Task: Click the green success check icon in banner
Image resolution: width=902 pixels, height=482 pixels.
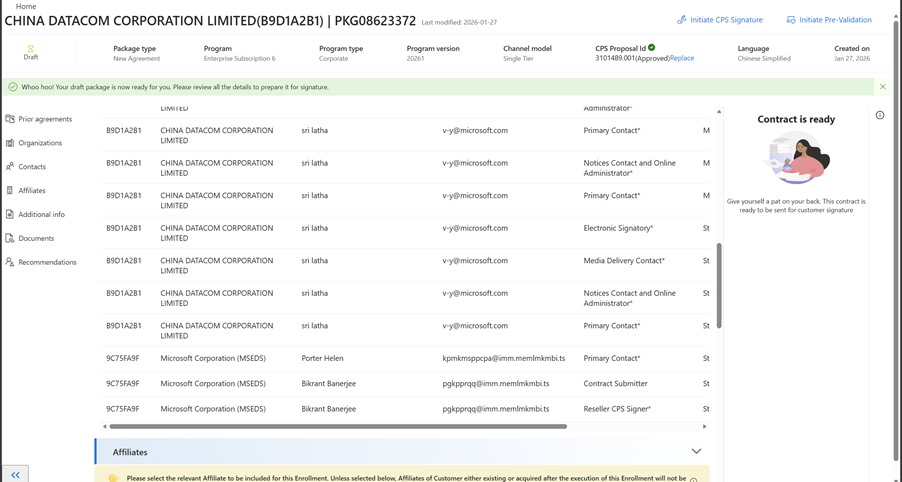Action: coord(13,87)
